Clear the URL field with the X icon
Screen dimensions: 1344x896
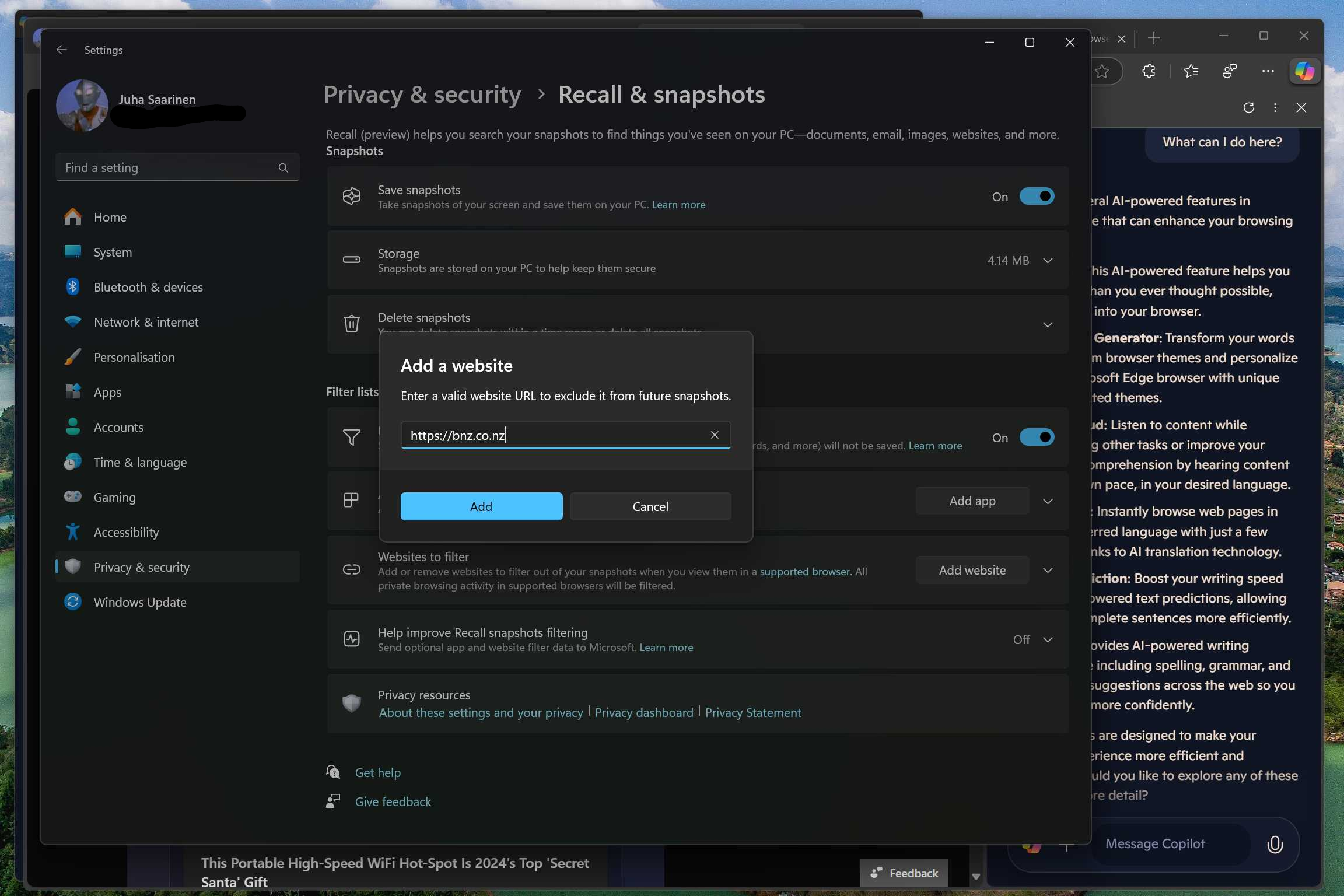715,435
